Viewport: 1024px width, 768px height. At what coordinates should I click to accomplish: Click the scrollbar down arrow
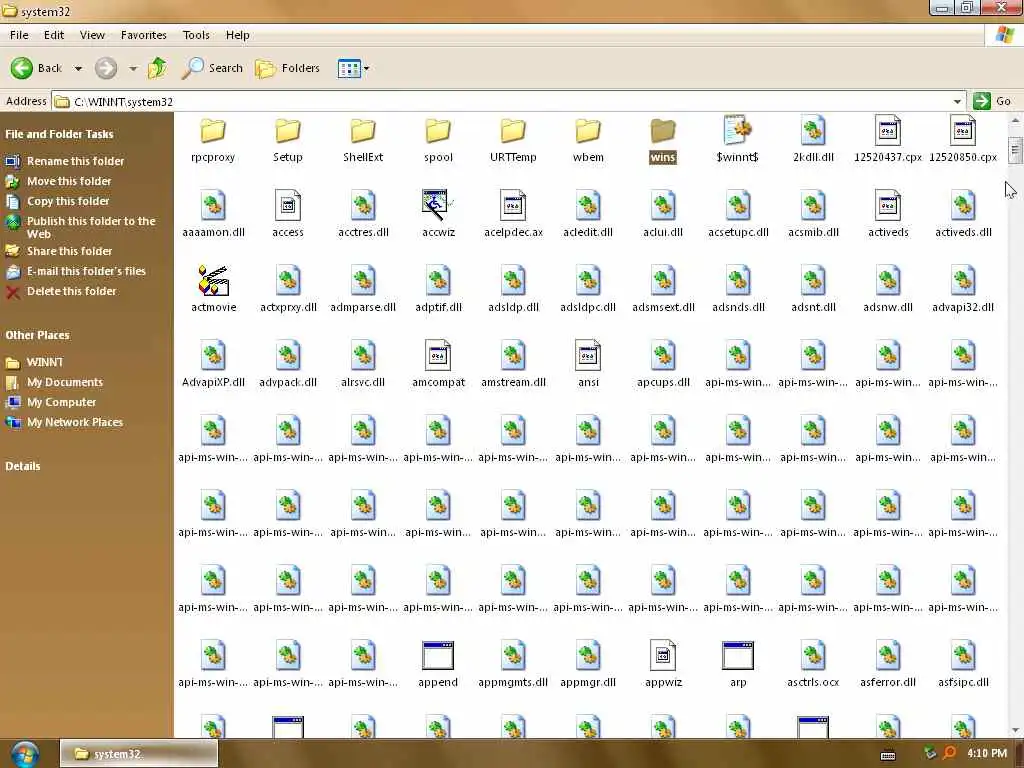coord(1015,731)
